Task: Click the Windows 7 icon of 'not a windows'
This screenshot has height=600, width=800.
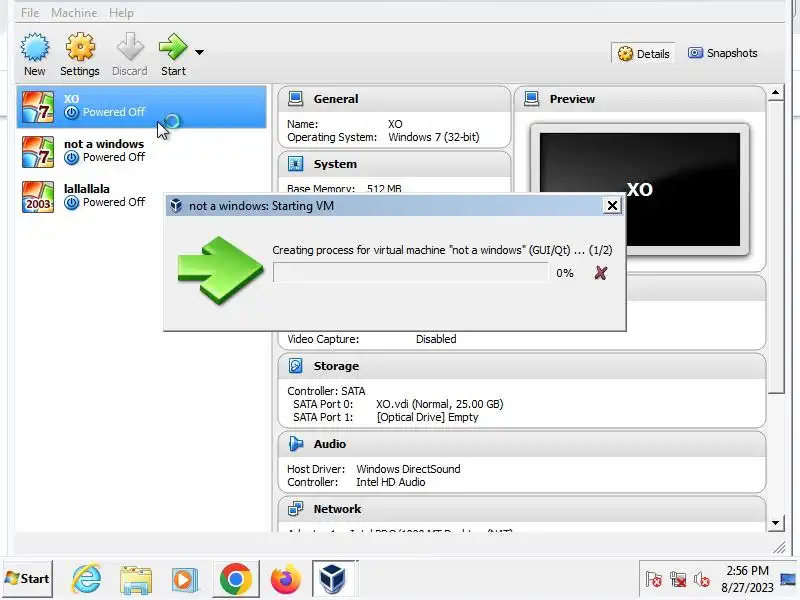Action: [38, 152]
